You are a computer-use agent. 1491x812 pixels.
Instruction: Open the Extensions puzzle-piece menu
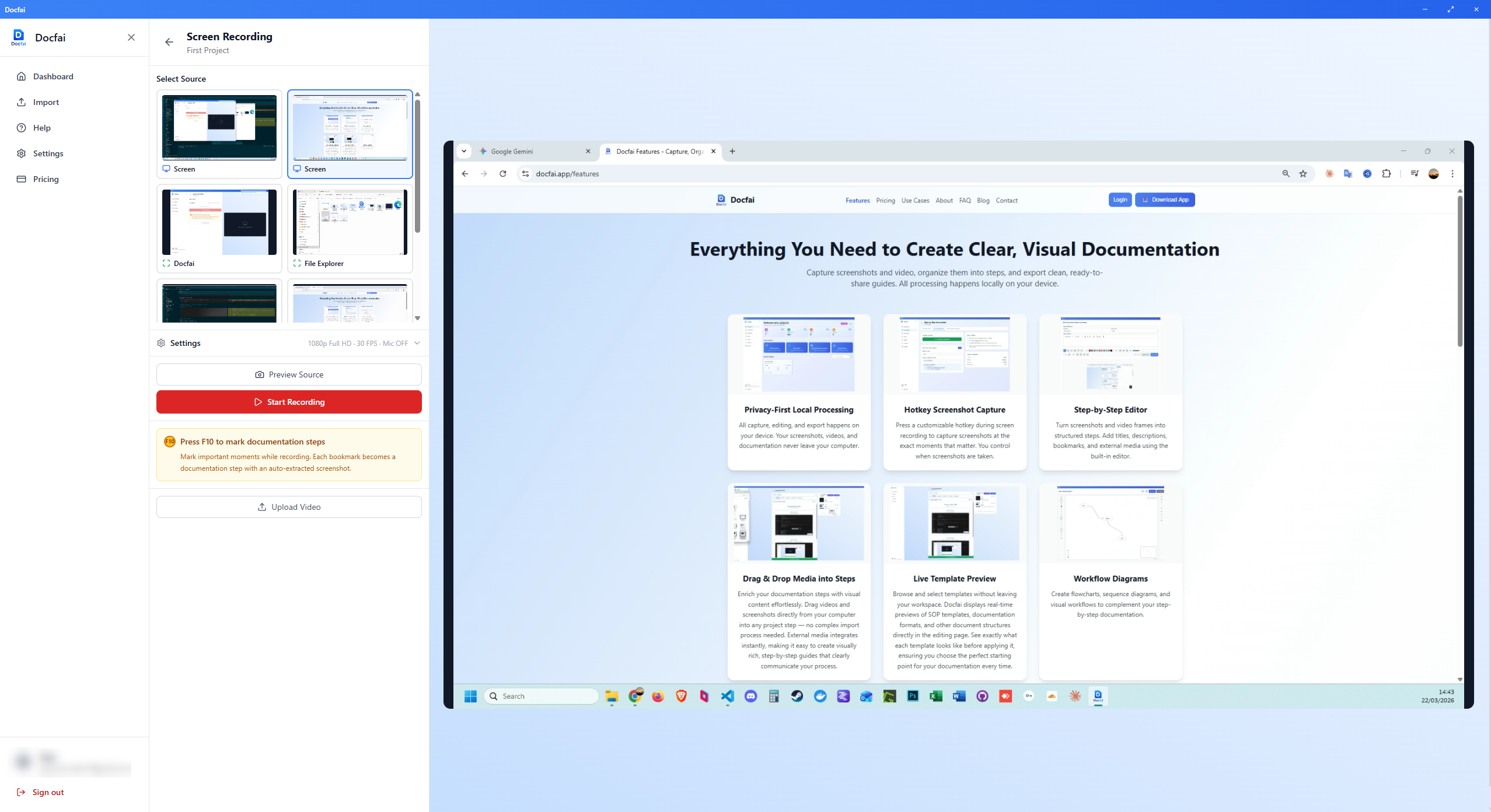tap(1387, 174)
